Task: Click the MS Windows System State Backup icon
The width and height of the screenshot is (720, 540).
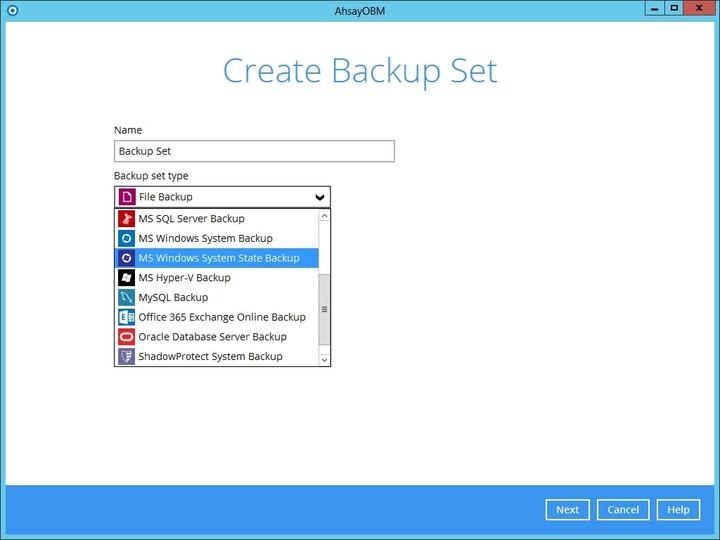Action: (126, 258)
